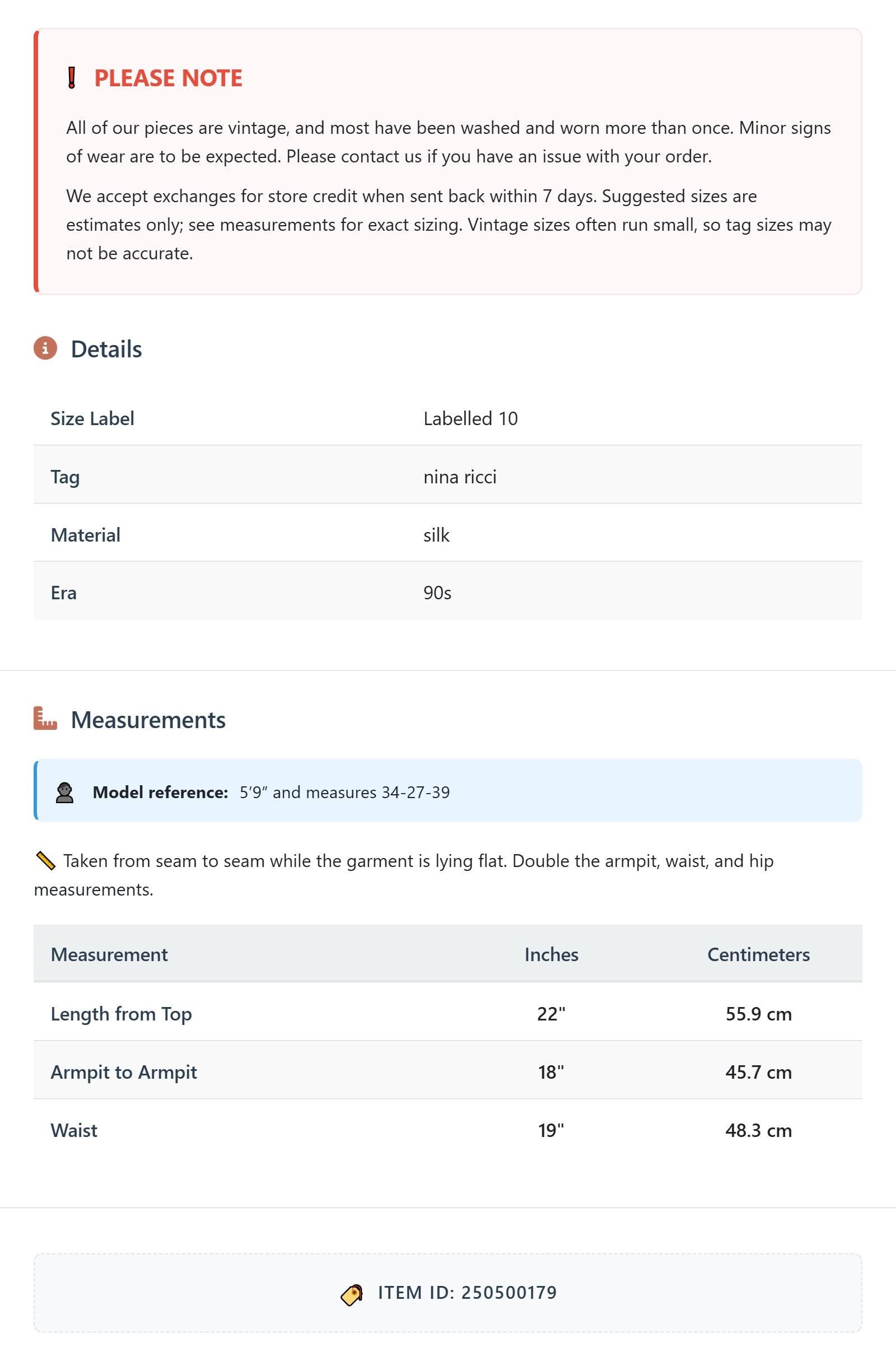Click the Centimeters column header

[x=758, y=954]
